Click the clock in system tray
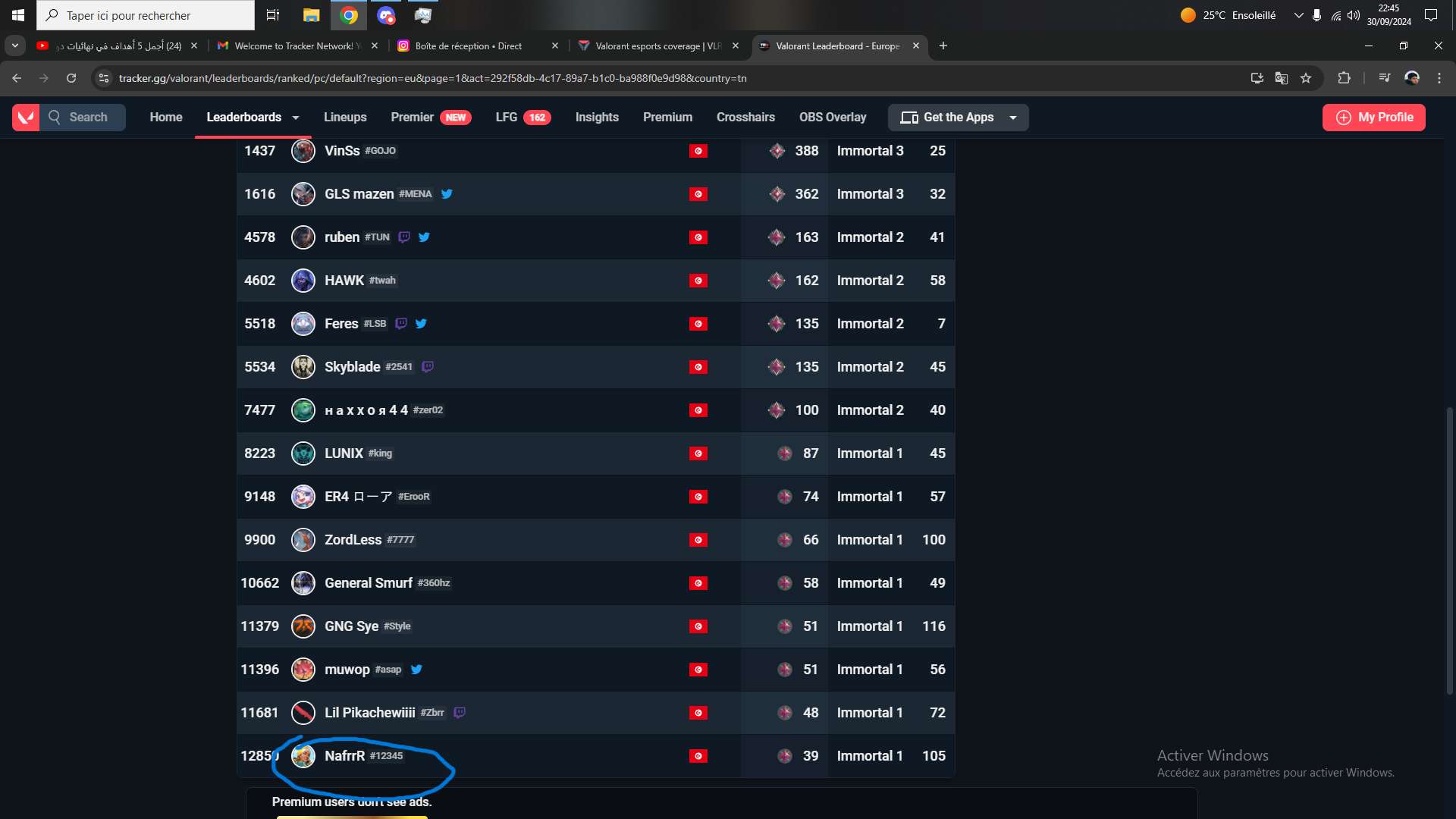1456x819 pixels. point(1389,15)
